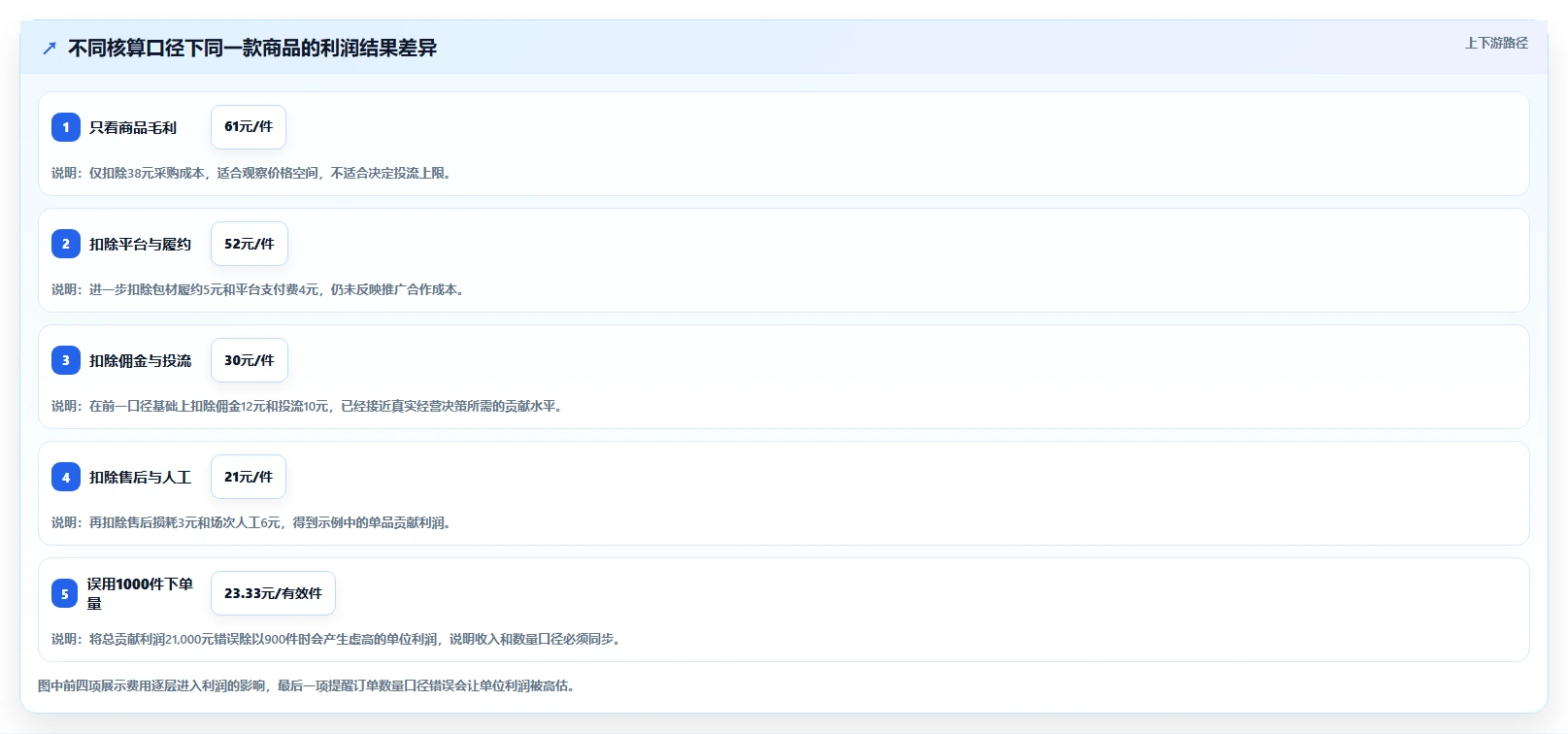
Task: Select the 扣除平台与履约 label
Action: coord(140,244)
